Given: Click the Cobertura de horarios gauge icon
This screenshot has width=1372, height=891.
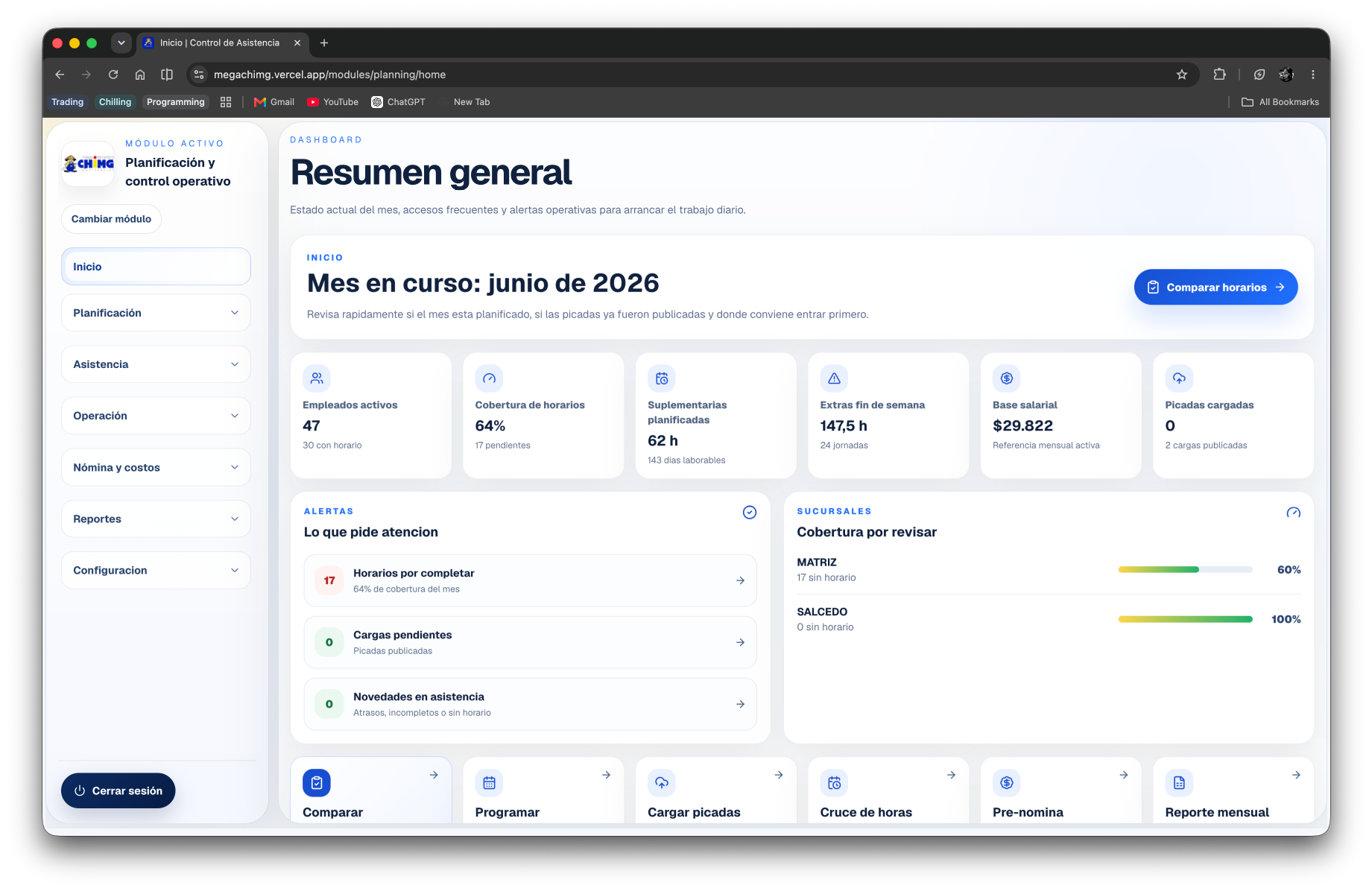Looking at the screenshot, I should (489, 378).
